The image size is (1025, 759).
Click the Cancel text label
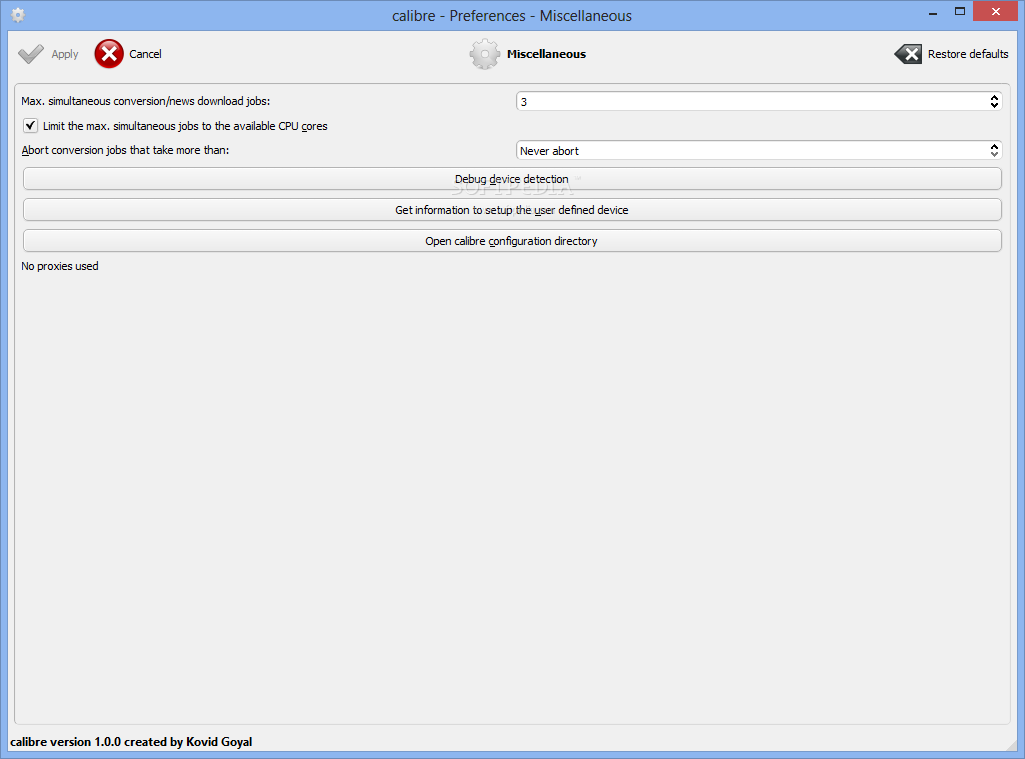145,54
